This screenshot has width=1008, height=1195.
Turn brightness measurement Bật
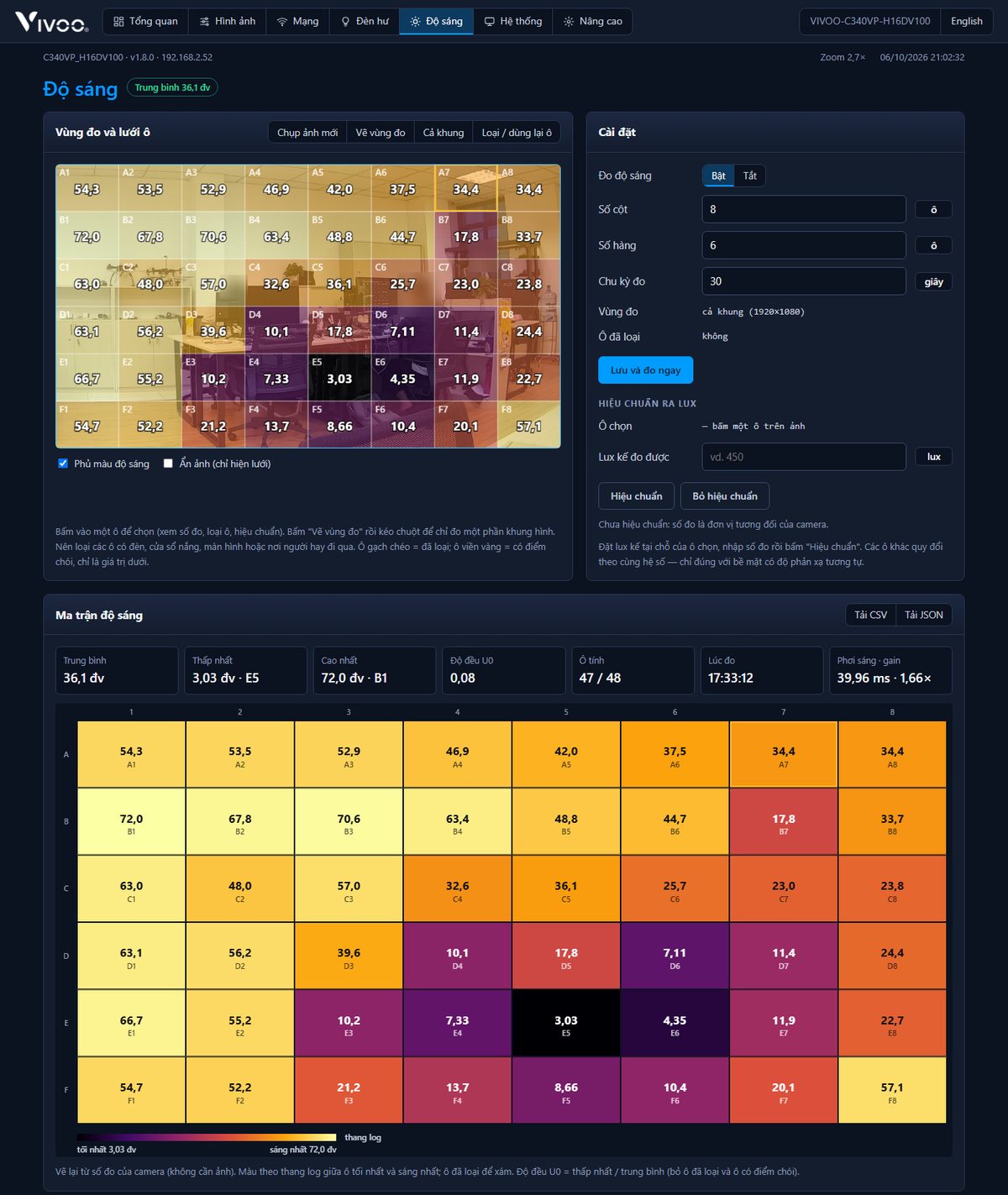718,176
